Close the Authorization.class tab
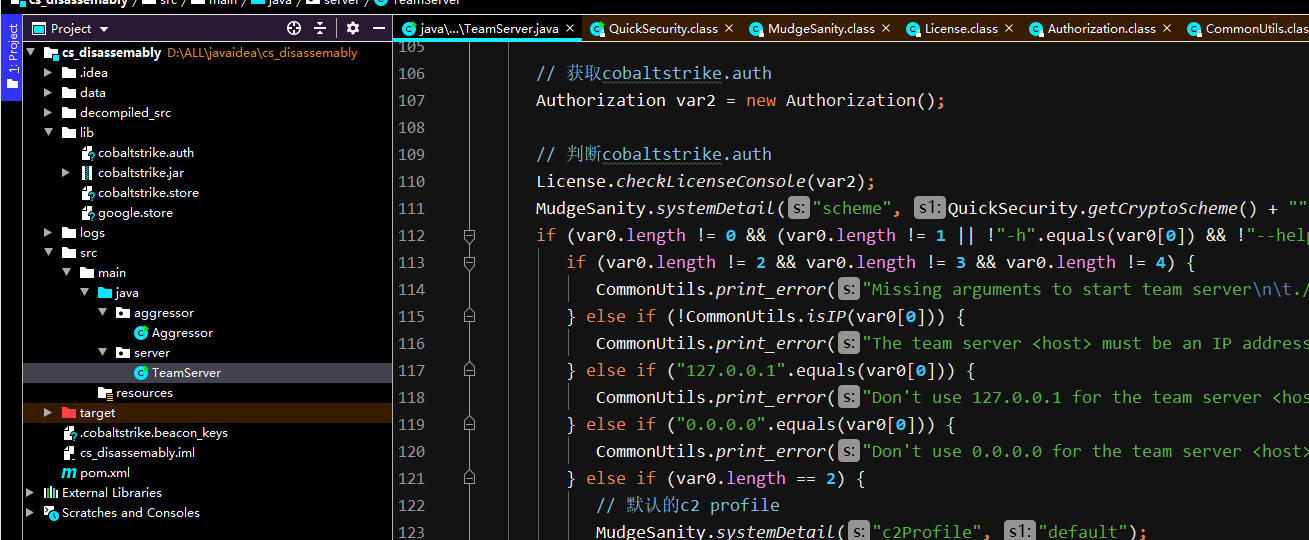The image size is (1309, 540). point(1166,29)
